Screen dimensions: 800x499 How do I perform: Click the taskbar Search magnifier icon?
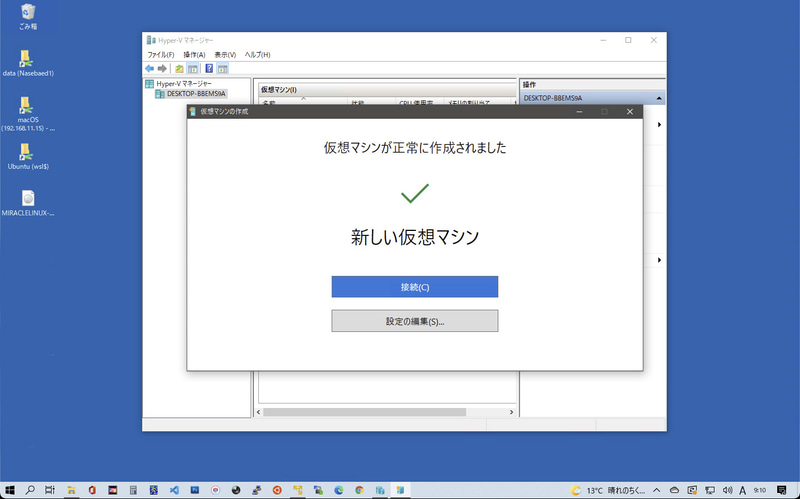[30, 490]
